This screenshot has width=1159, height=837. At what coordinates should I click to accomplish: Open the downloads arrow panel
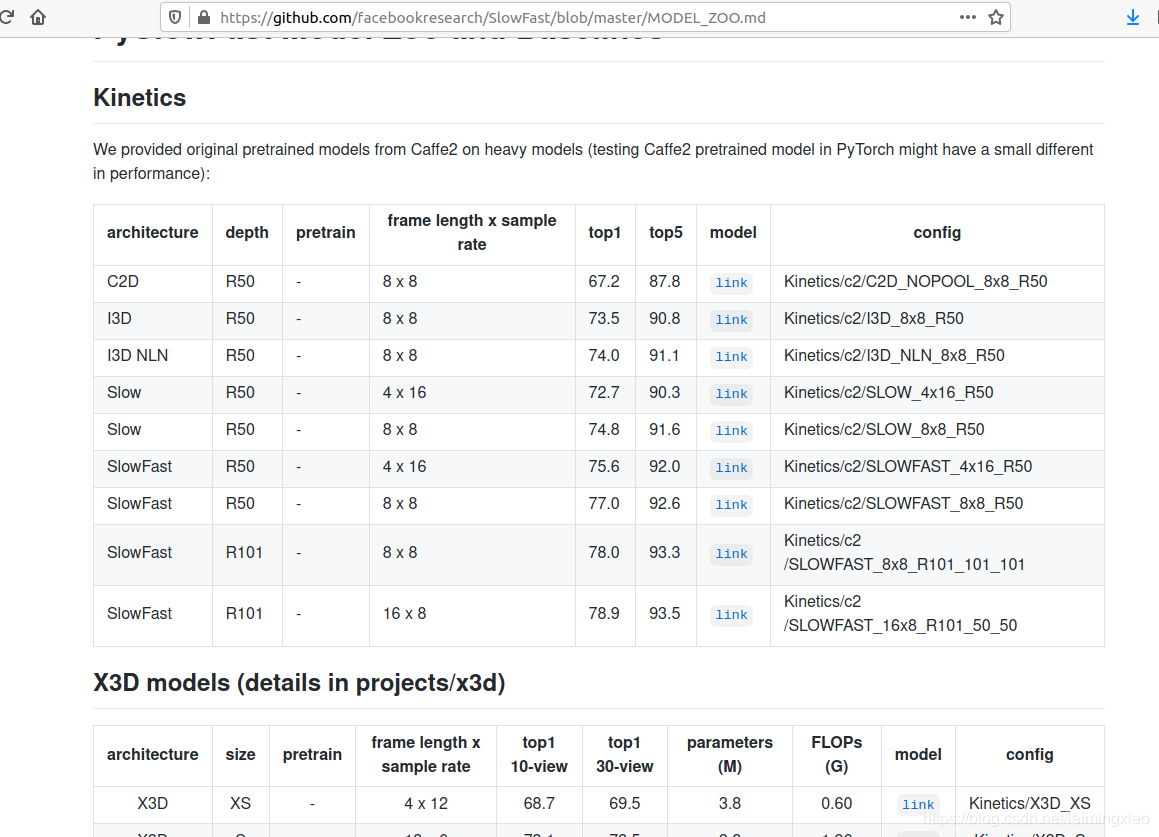1133,17
